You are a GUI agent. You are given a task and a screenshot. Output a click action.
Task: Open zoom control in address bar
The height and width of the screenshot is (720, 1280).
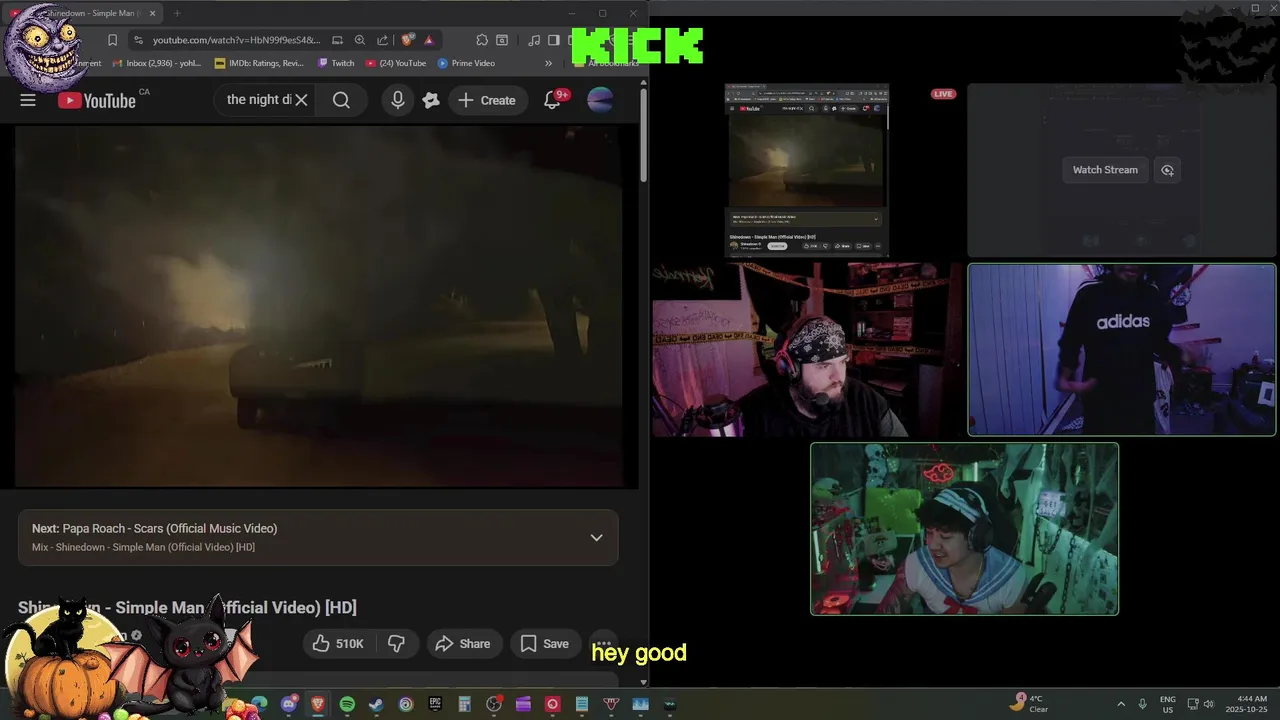[x=360, y=40]
